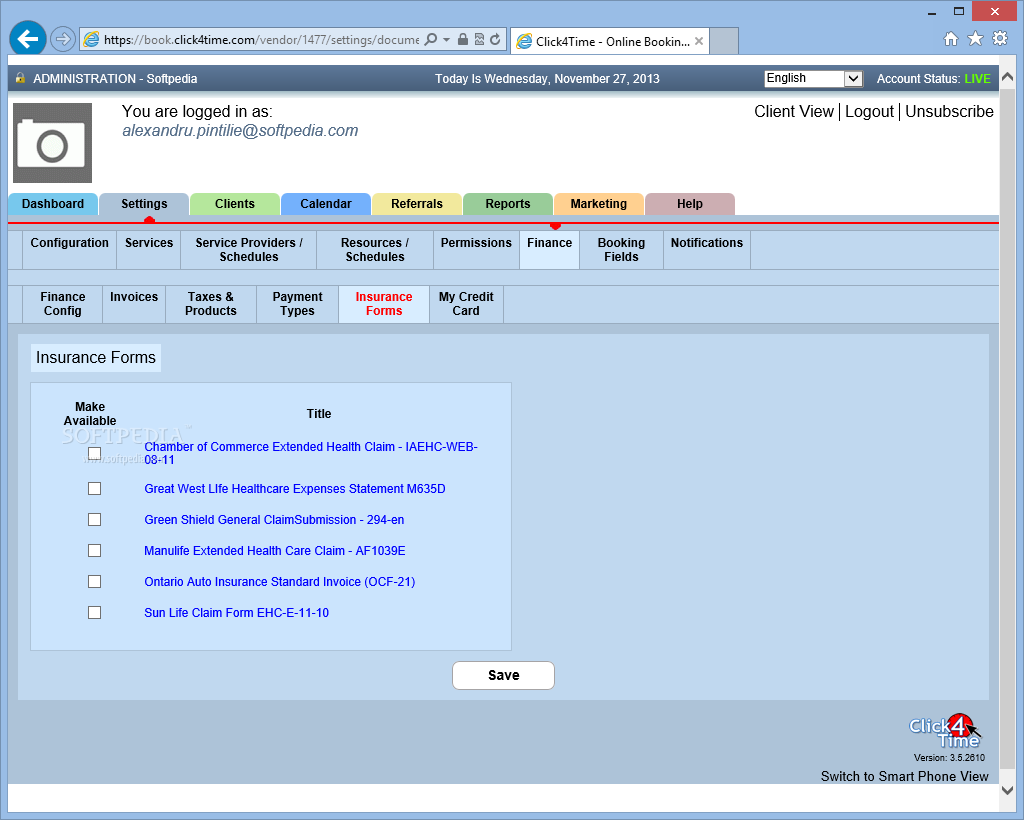Click the Click4Time logo at bottom
The image size is (1024, 820).
tap(945, 731)
